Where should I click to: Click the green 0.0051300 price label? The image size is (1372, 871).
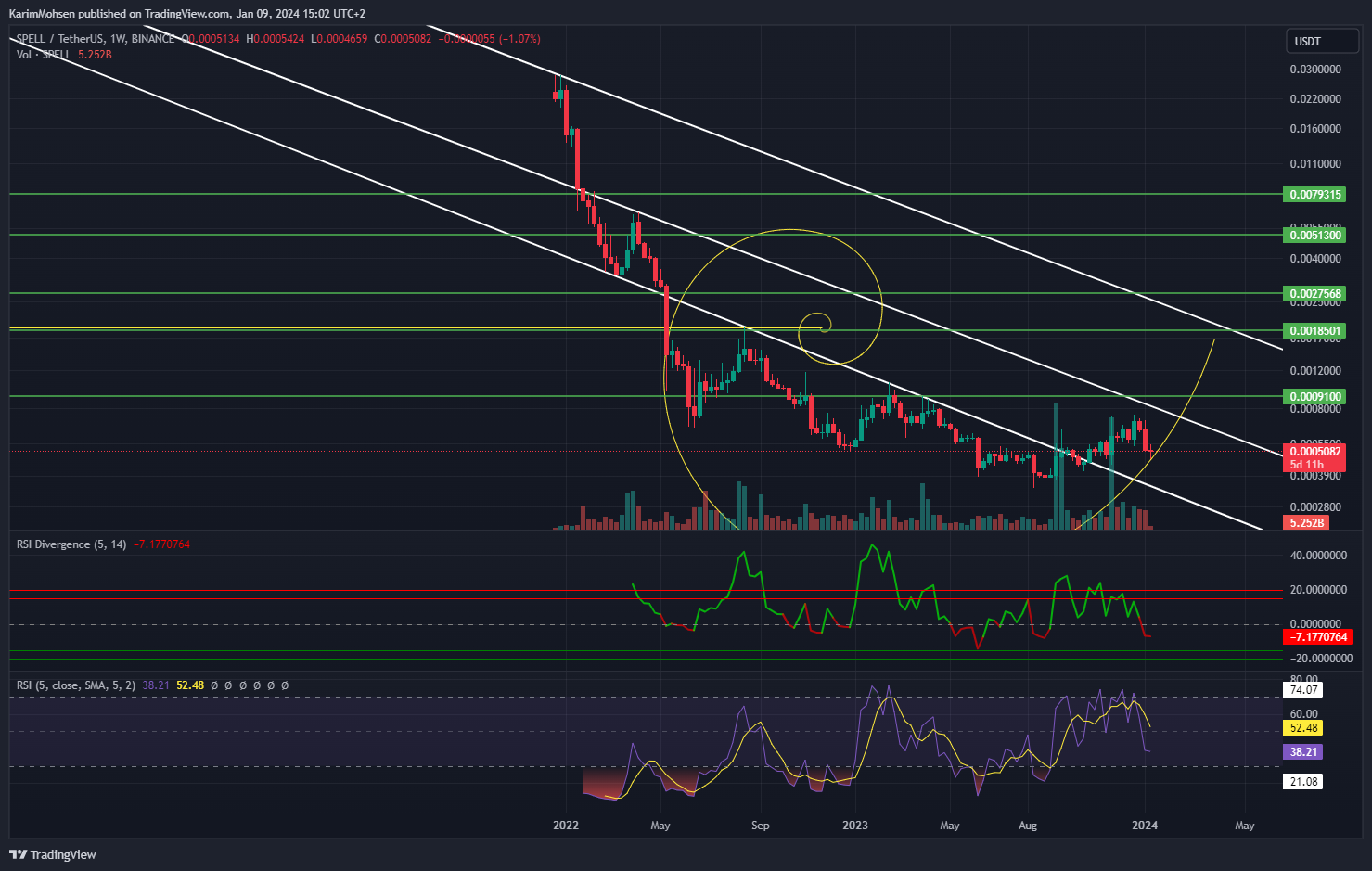point(1314,235)
